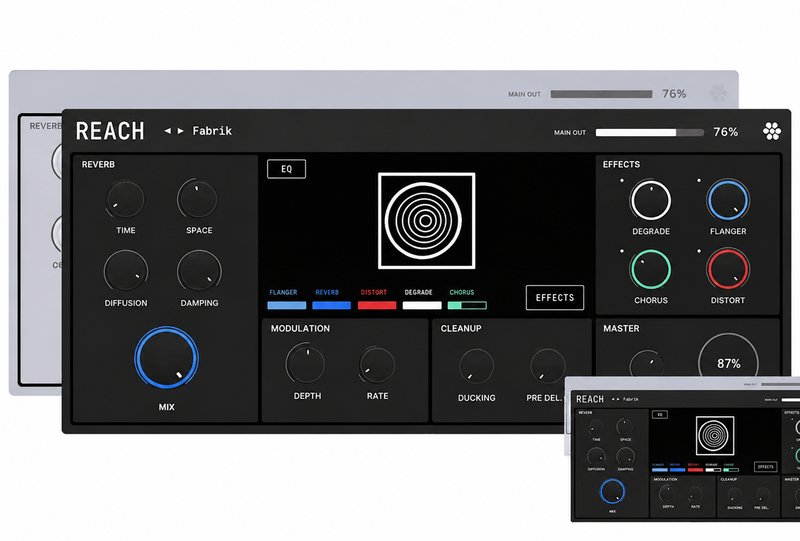Click the REACH title logo in the large dark window
Screen dimensions: 800x541
point(110,131)
